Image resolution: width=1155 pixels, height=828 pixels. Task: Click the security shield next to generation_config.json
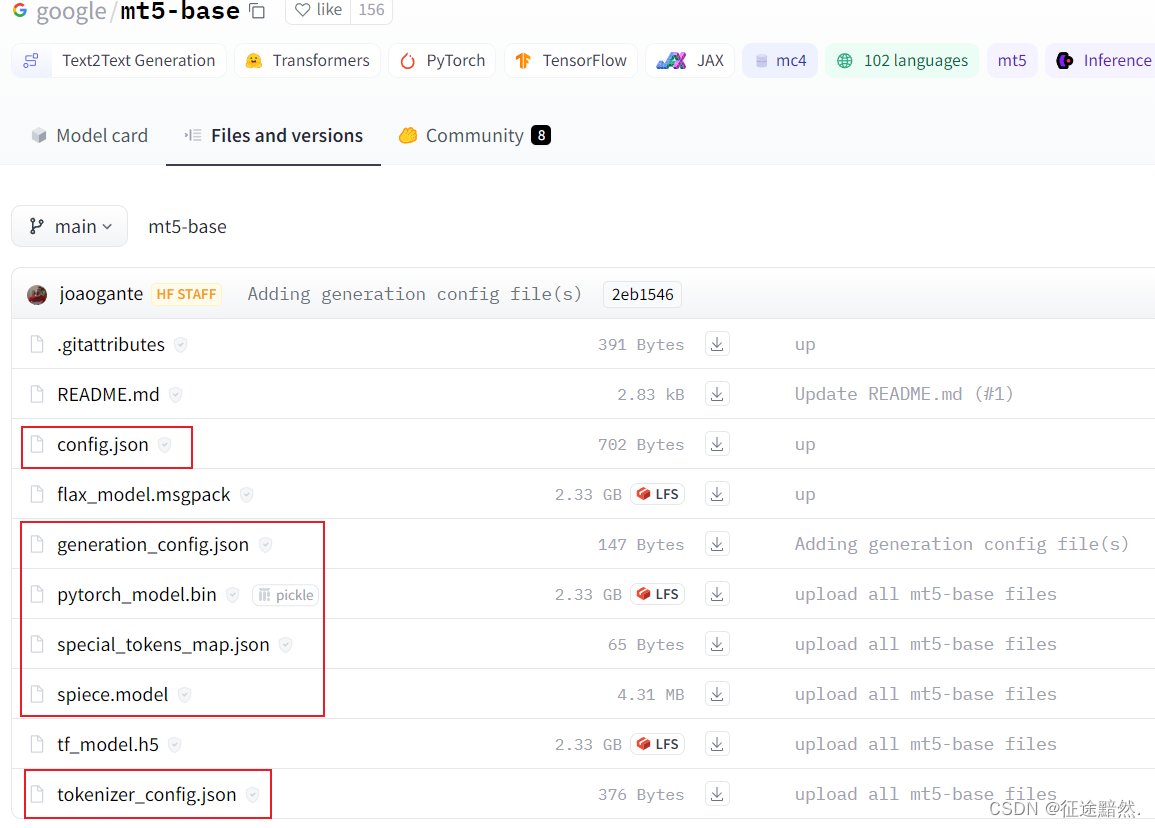point(266,545)
